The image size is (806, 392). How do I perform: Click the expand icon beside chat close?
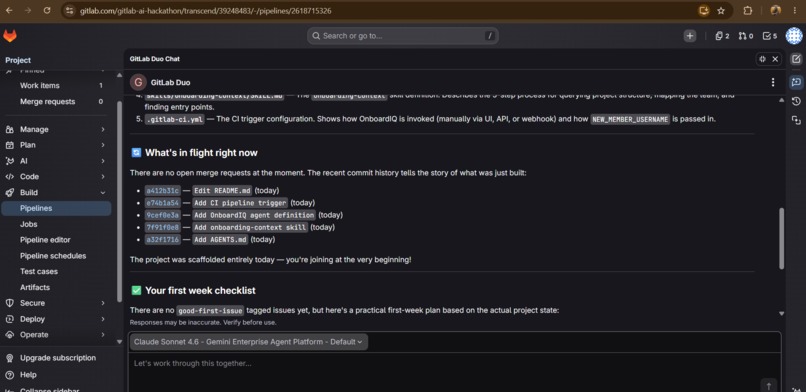click(762, 59)
